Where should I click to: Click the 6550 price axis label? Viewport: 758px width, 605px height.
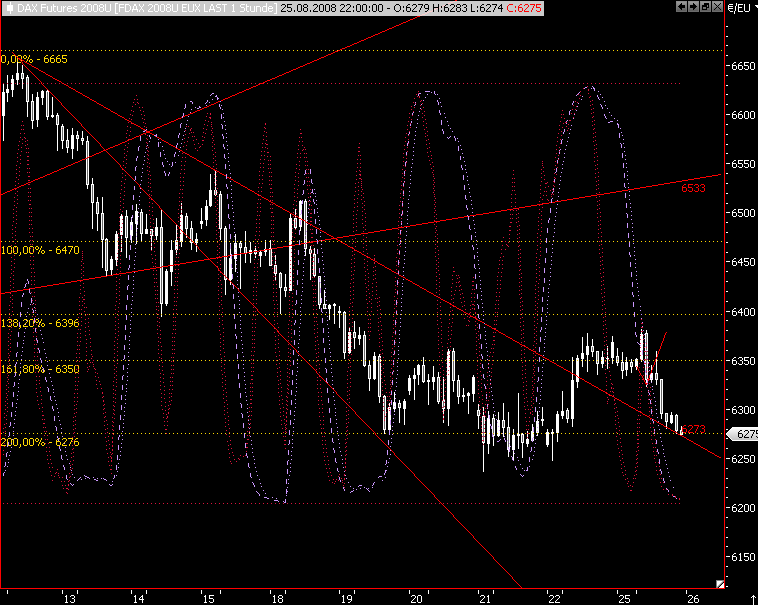pos(743,164)
